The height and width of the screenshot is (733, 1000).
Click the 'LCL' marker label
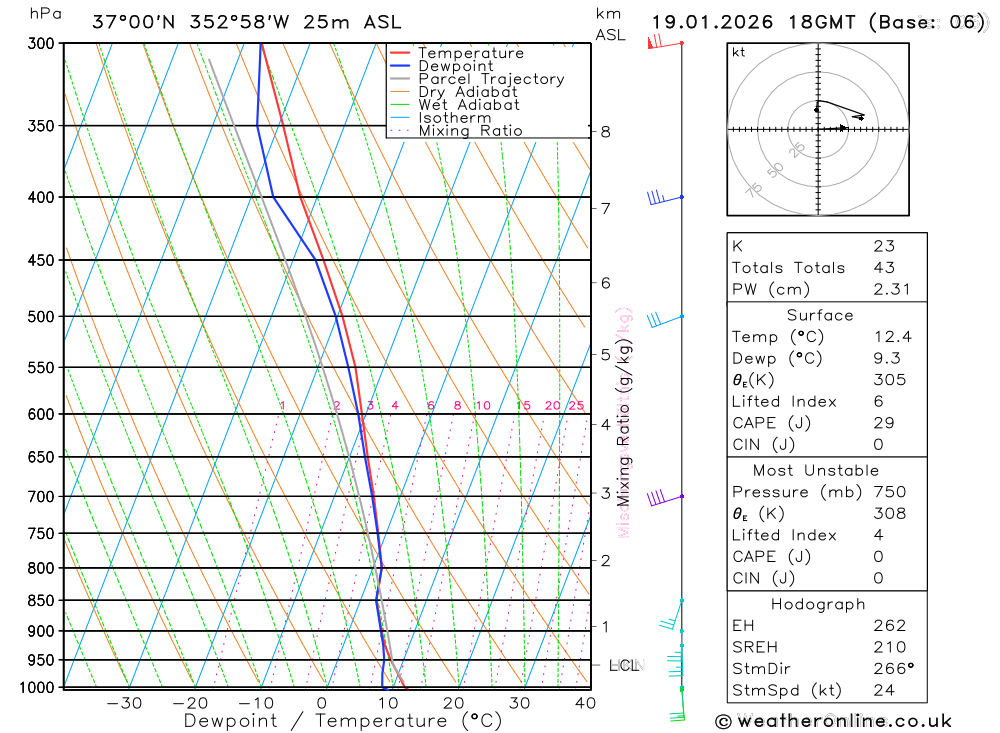click(x=624, y=666)
